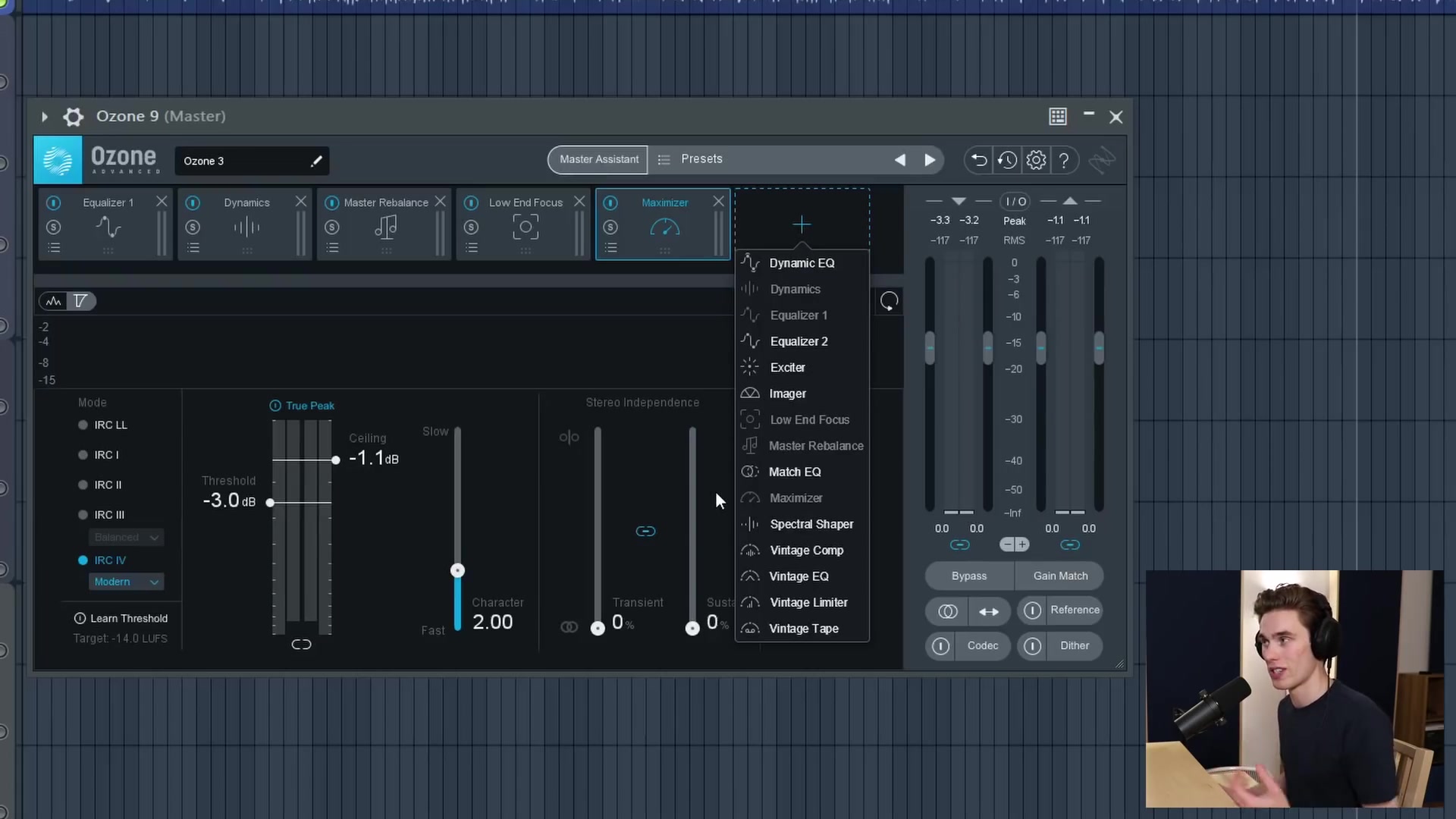Click the Gain Match button
The image size is (1456, 819).
tap(1059, 576)
